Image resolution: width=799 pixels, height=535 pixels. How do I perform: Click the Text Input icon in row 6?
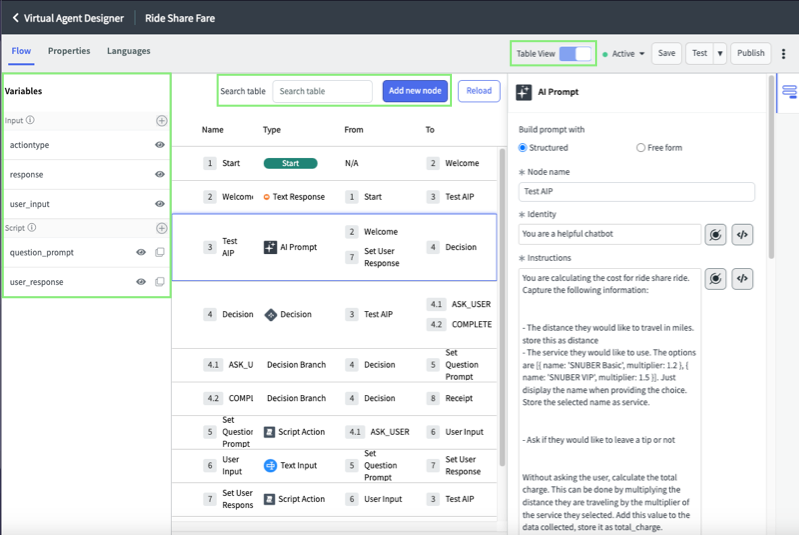[270, 466]
